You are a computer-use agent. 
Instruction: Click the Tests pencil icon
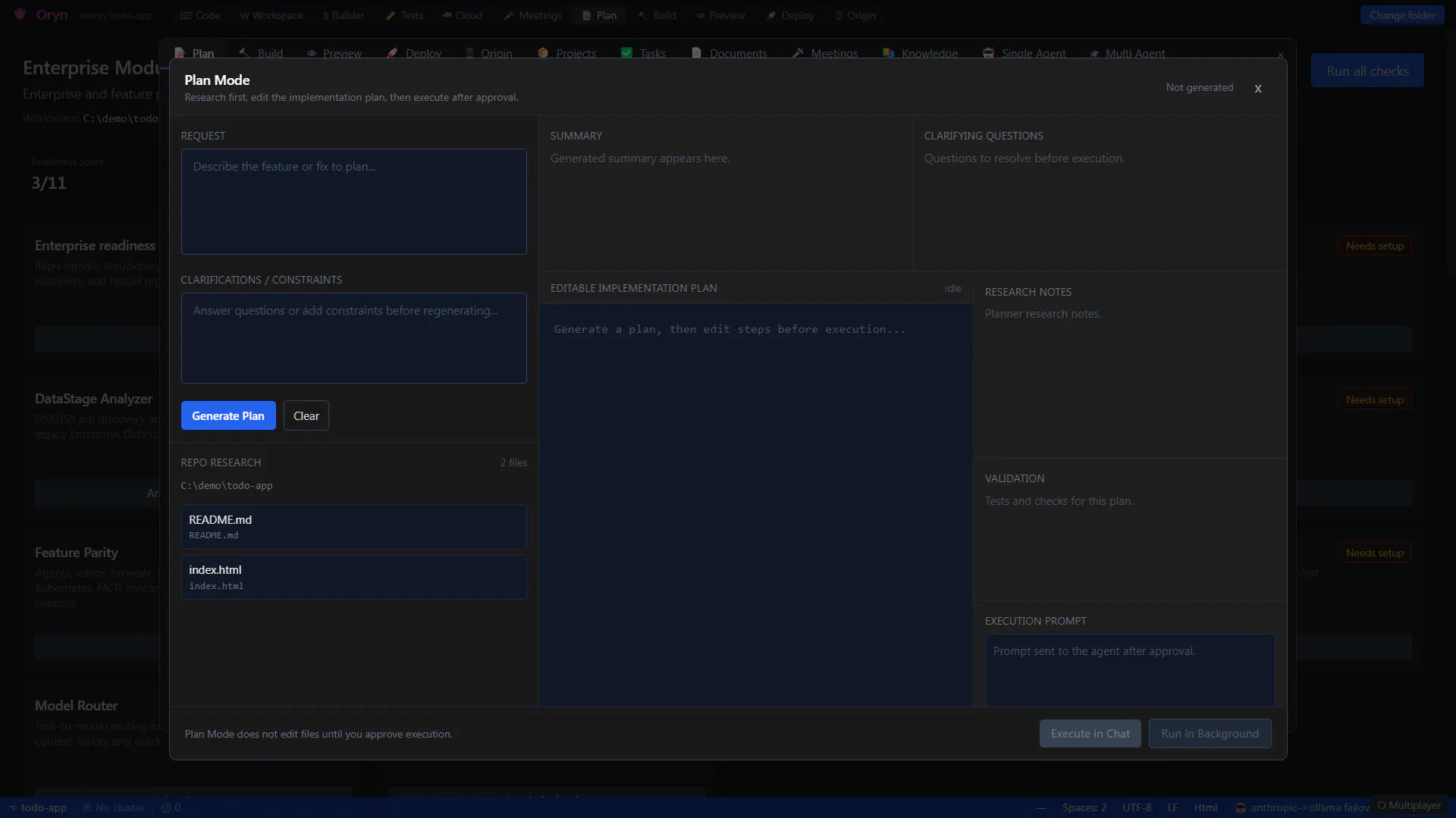[x=391, y=15]
